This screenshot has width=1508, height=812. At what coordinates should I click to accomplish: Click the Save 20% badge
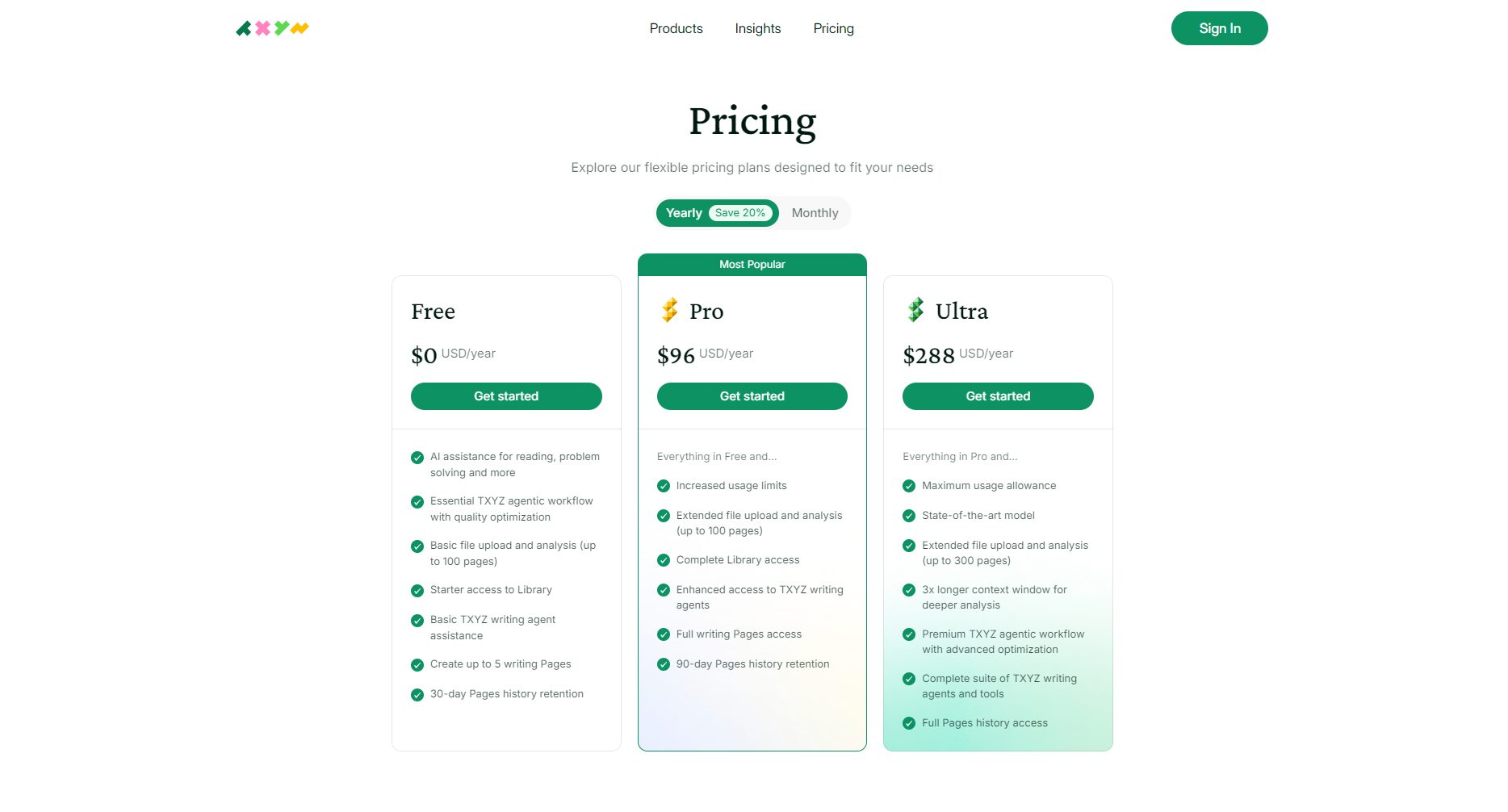pyautogui.click(x=739, y=212)
